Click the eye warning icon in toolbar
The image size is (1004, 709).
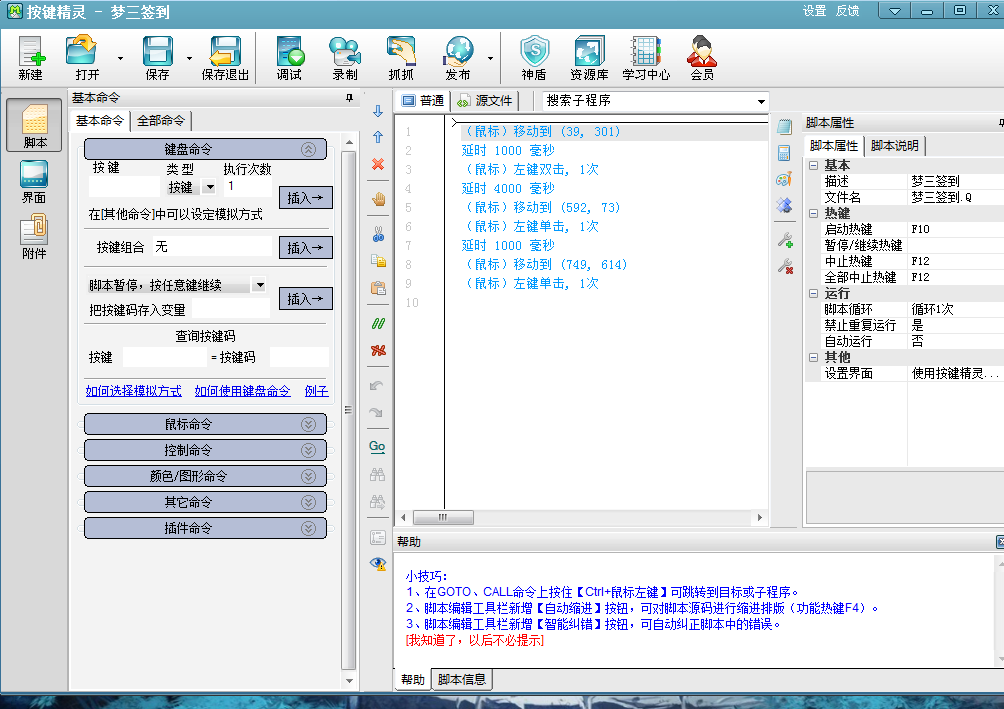pyautogui.click(x=378, y=564)
